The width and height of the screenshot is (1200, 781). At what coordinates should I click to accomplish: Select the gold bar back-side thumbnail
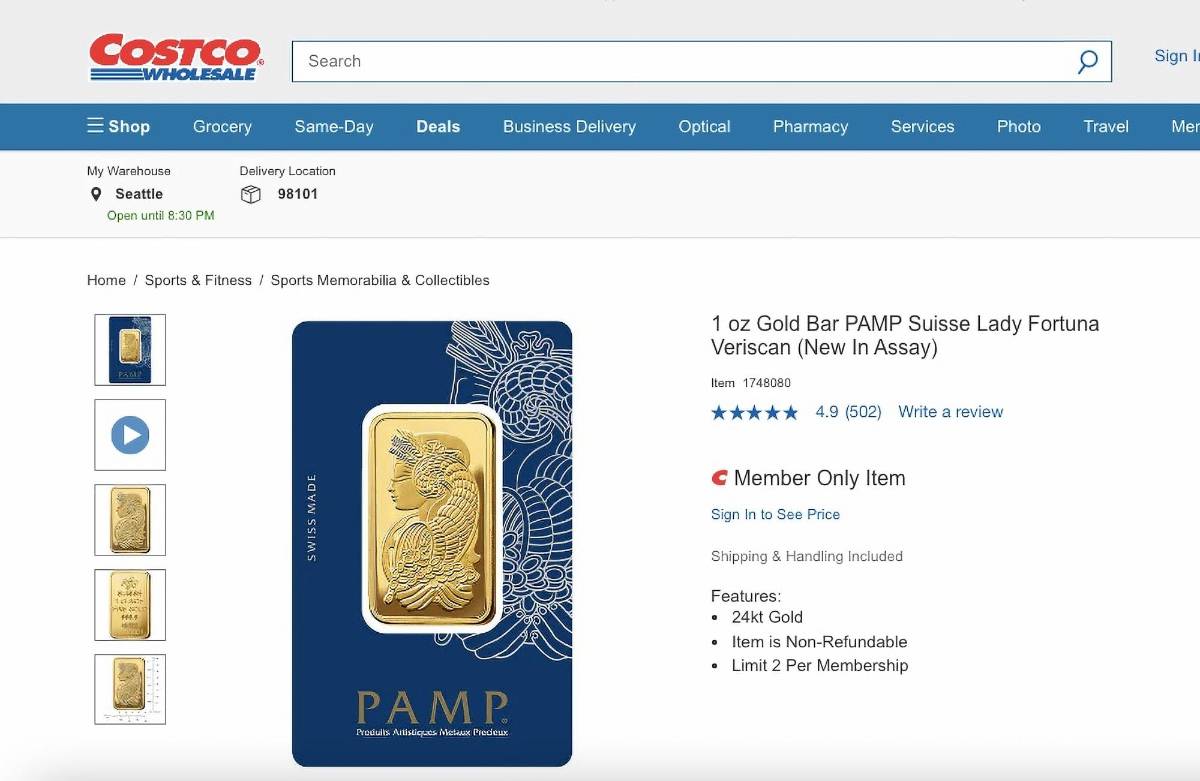130,605
